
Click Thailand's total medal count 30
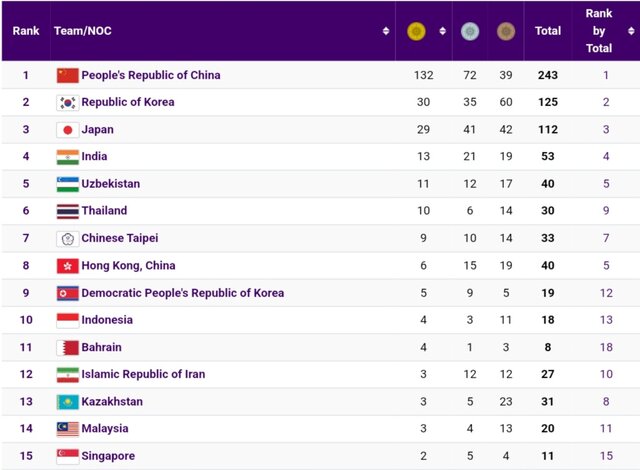548,211
